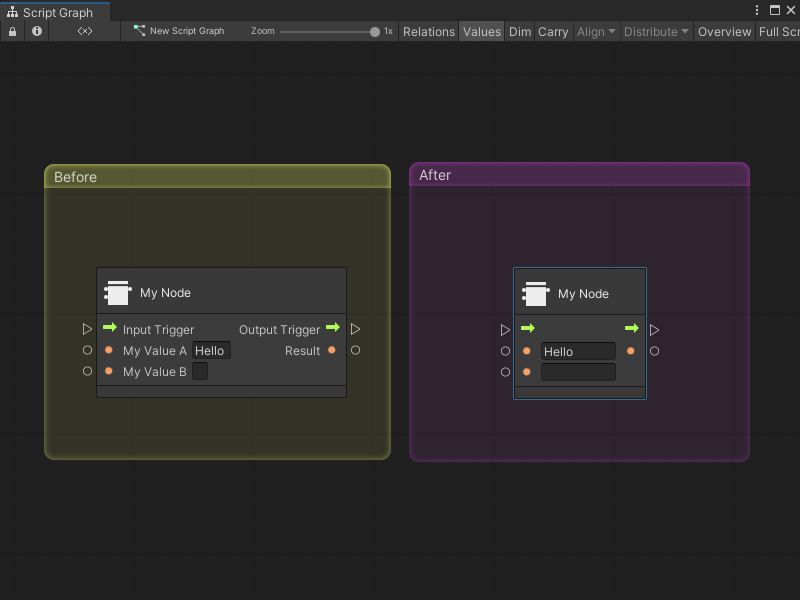
Task: Click the Overview button
Action: pos(724,32)
